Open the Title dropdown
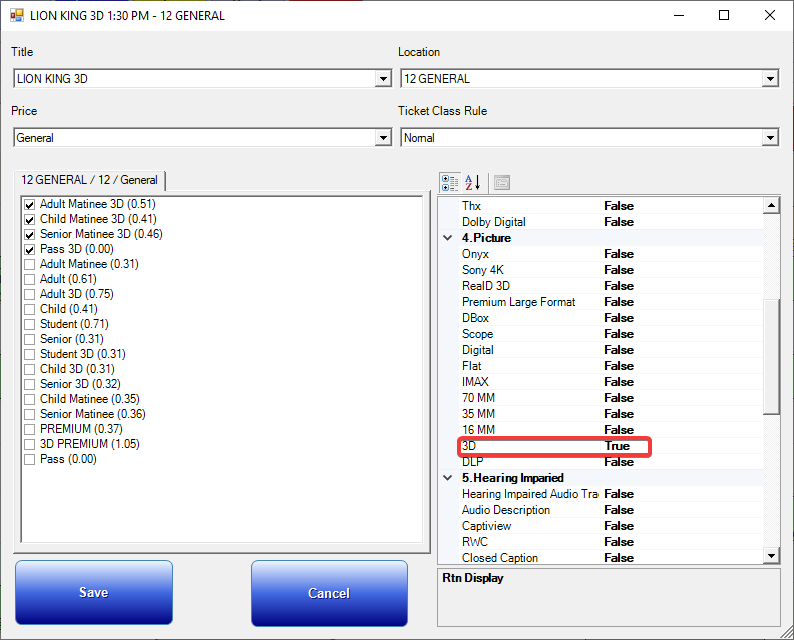The height and width of the screenshot is (640, 794). tap(383, 78)
